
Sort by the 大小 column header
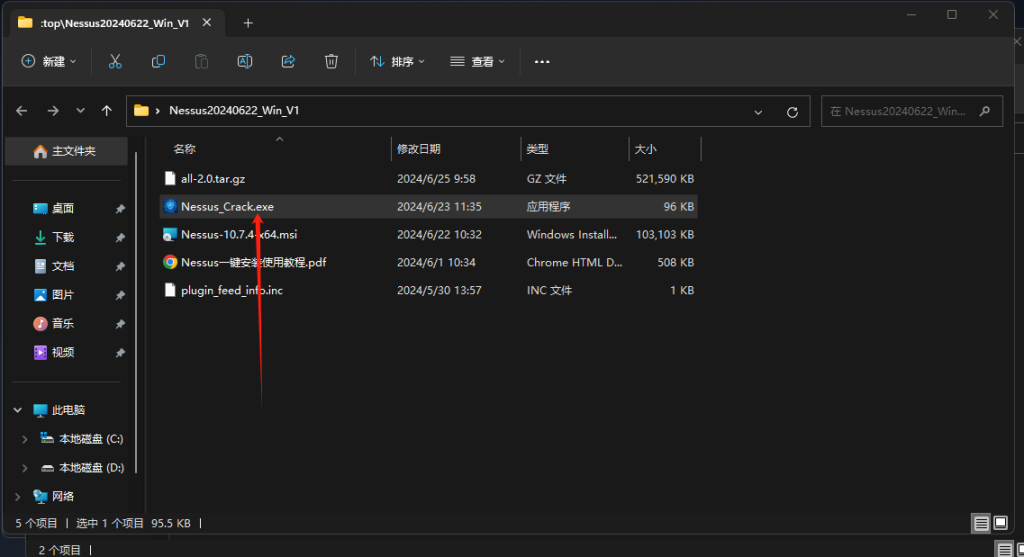[645, 149]
